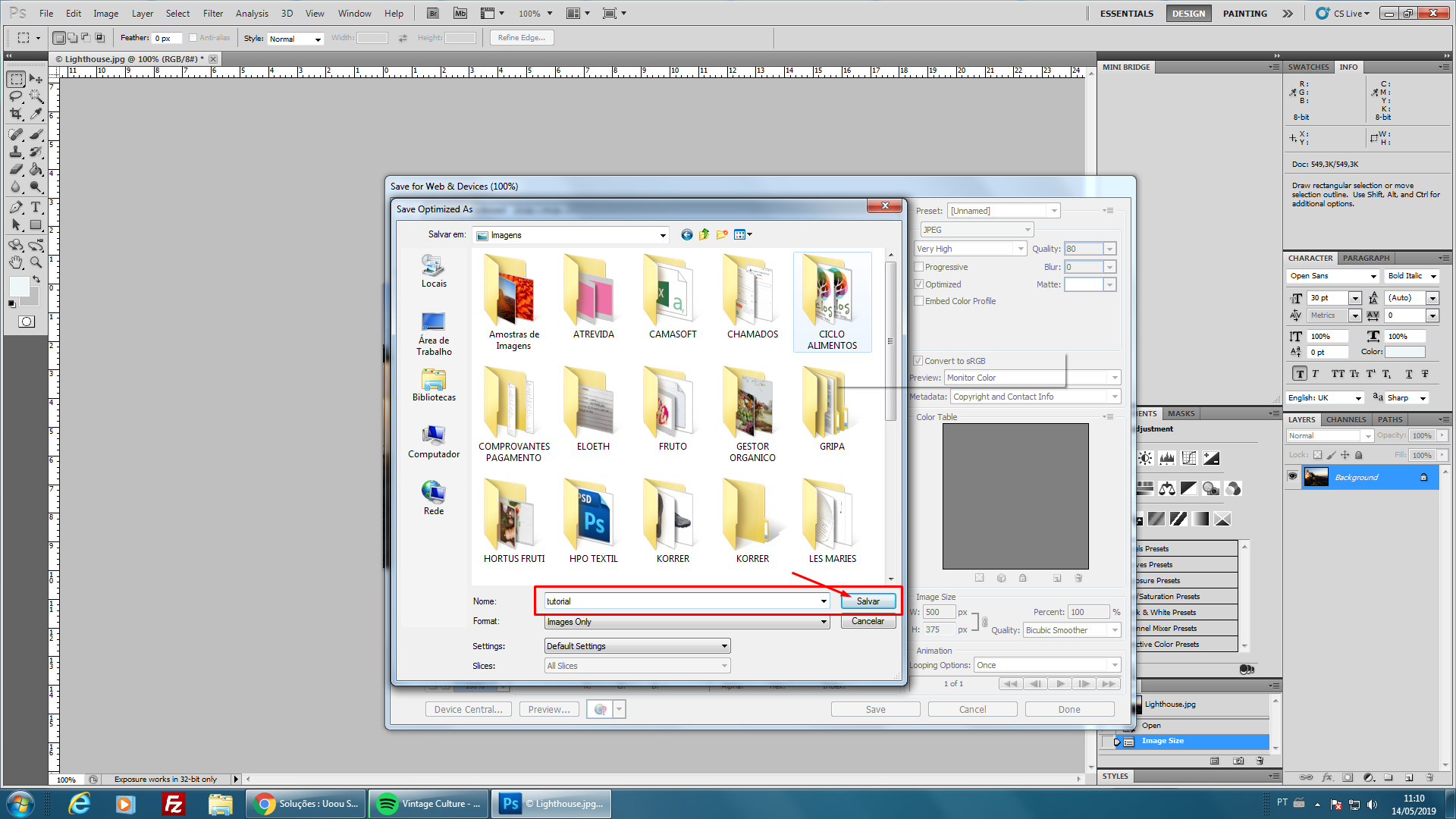Screen dimensions: 1456x819
Task: Select the Crop tool
Action: pos(16,114)
